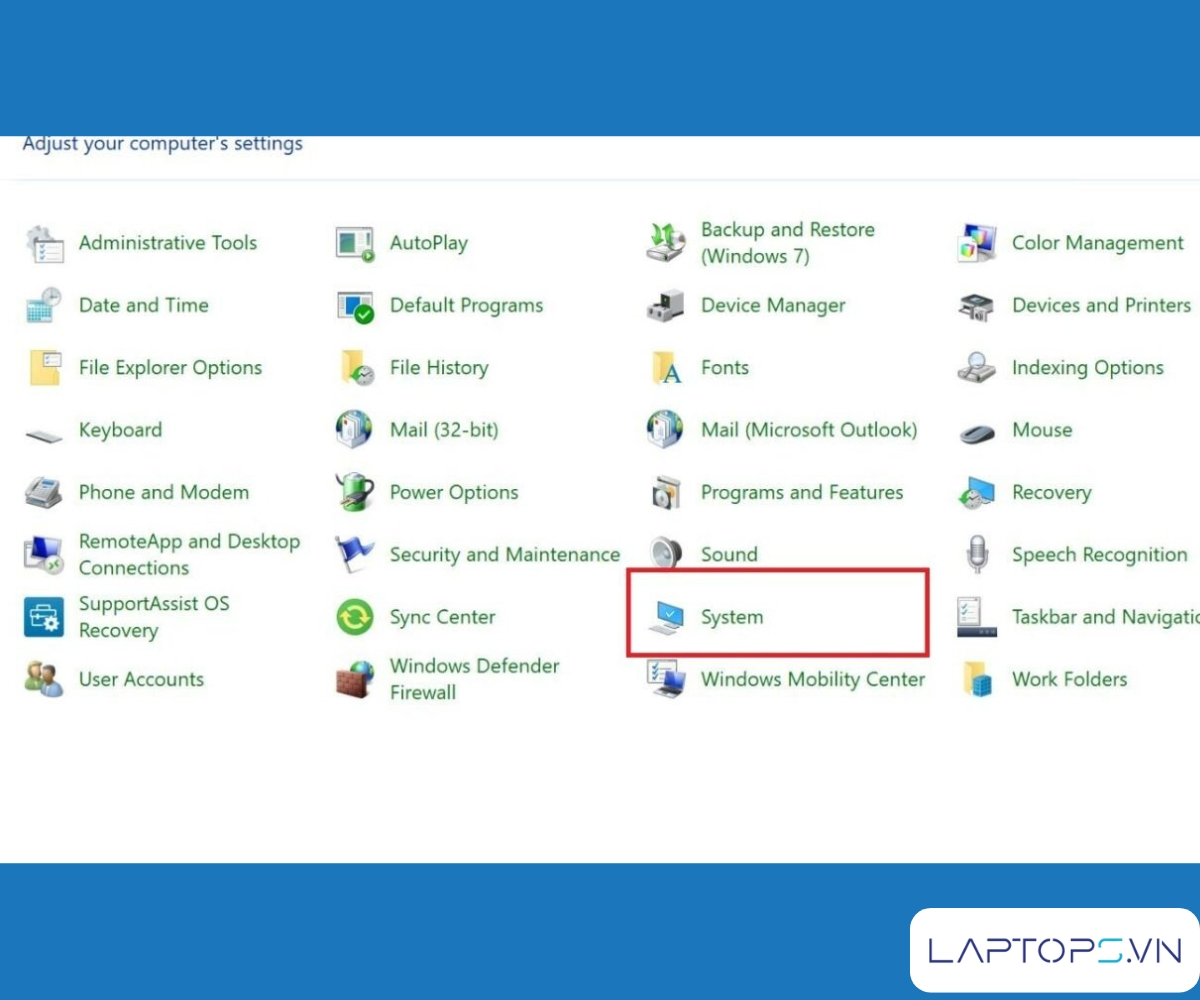This screenshot has width=1200, height=1000.
Task: Open the SupportAssist OS Recovery icon
Action: coord(44,618)
